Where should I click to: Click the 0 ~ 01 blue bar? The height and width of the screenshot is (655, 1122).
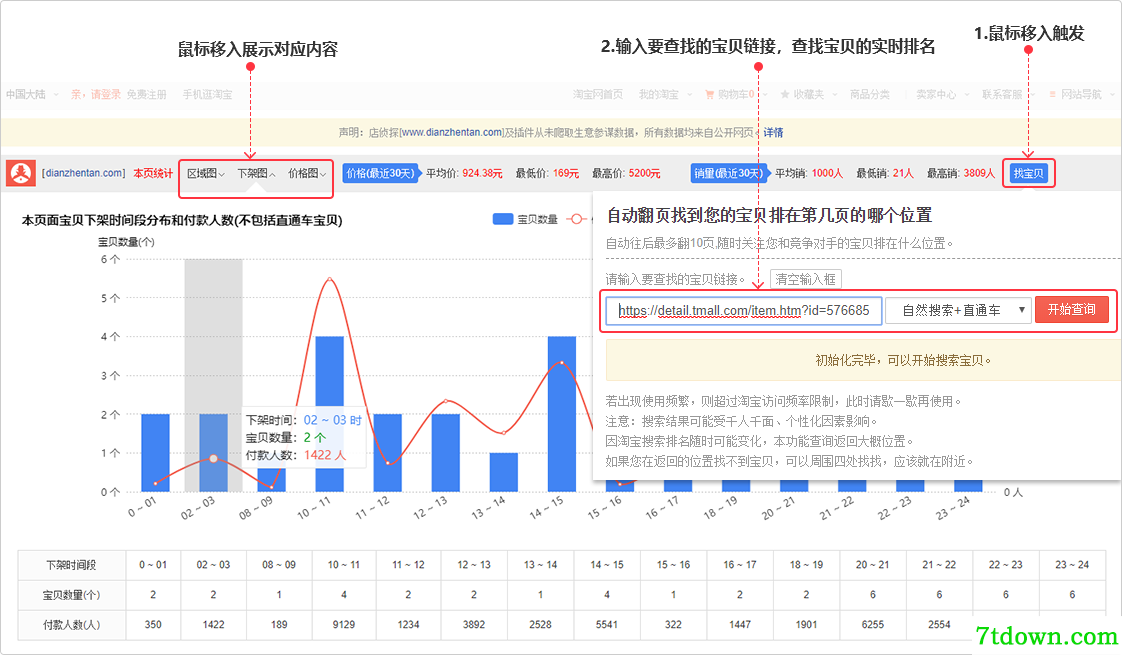[x=155, y=452]
